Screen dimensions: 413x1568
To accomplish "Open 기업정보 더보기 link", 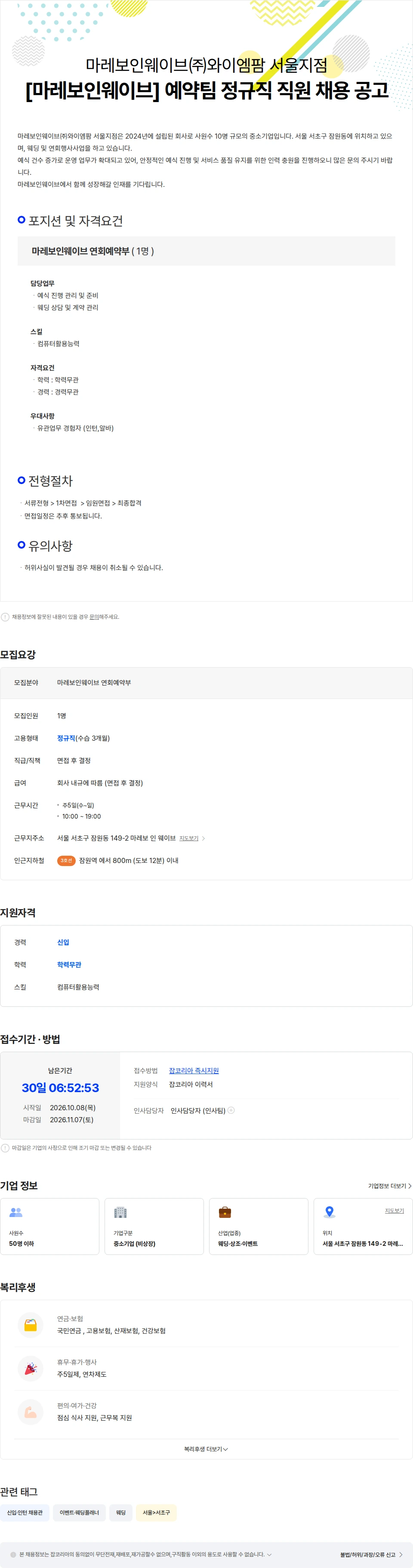I will pyautogui.click(x=389, y=1186).
